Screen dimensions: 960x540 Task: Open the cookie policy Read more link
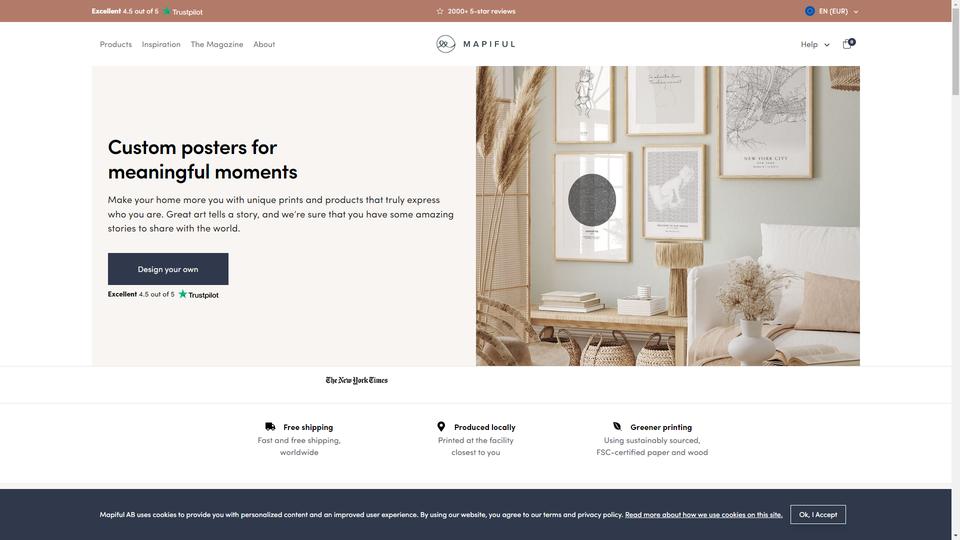click(703, 514)
